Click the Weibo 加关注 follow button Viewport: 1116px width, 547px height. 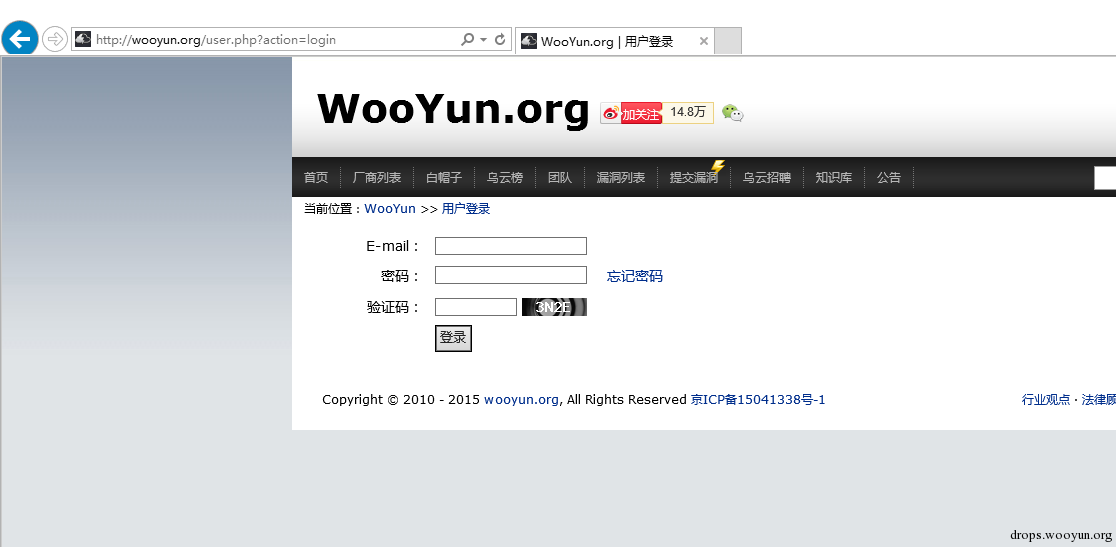coord(631,113)
